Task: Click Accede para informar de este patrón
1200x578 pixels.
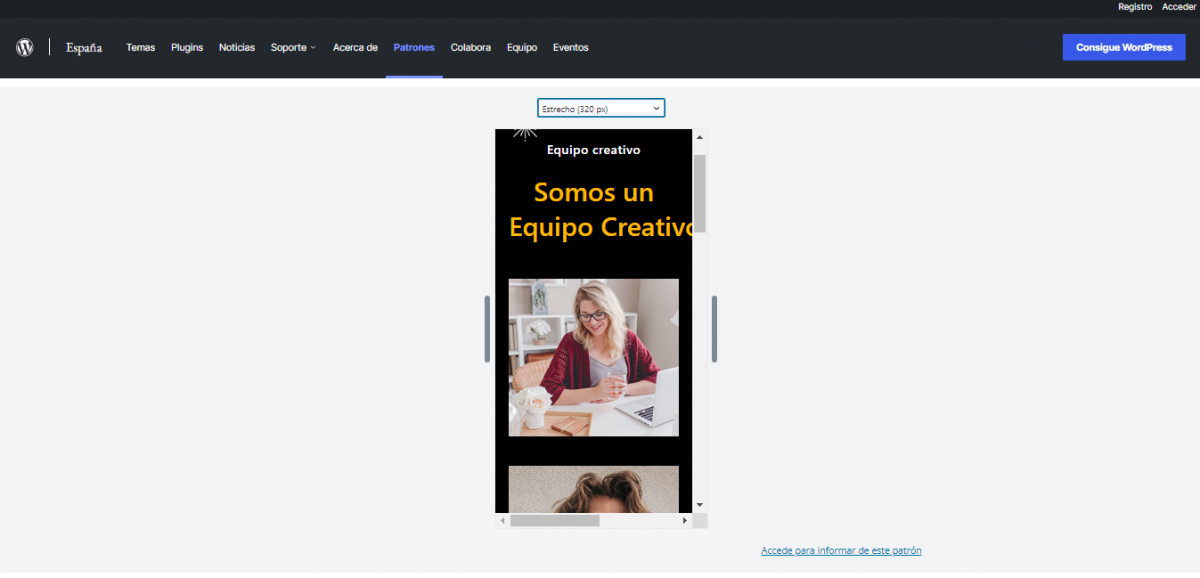Action: coord(841,551)
